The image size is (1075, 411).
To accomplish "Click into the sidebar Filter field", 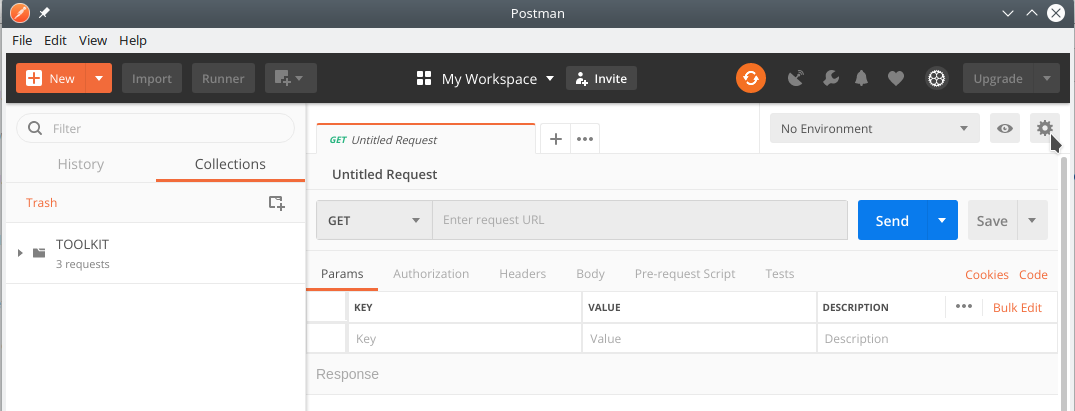I will (155, 128).
